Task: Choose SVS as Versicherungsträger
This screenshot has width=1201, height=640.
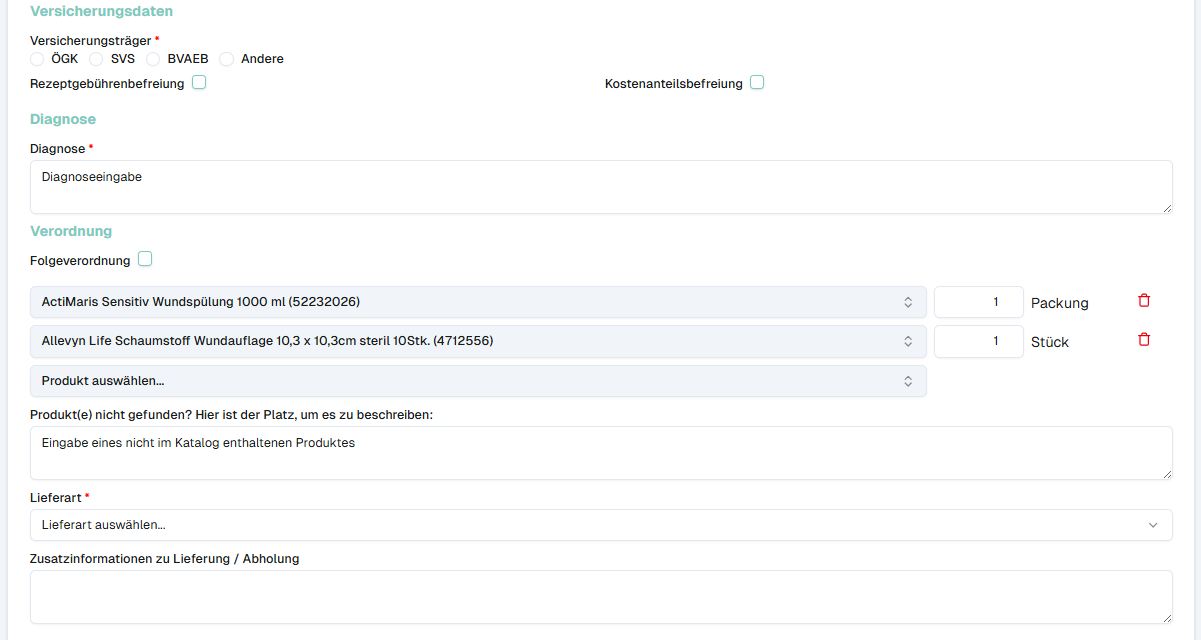Action: (96, 59)
